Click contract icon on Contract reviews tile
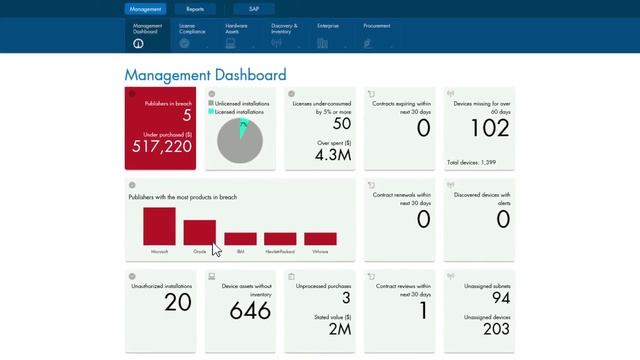The height and width of the screenshot is (360, 640). tap(371, 276)
